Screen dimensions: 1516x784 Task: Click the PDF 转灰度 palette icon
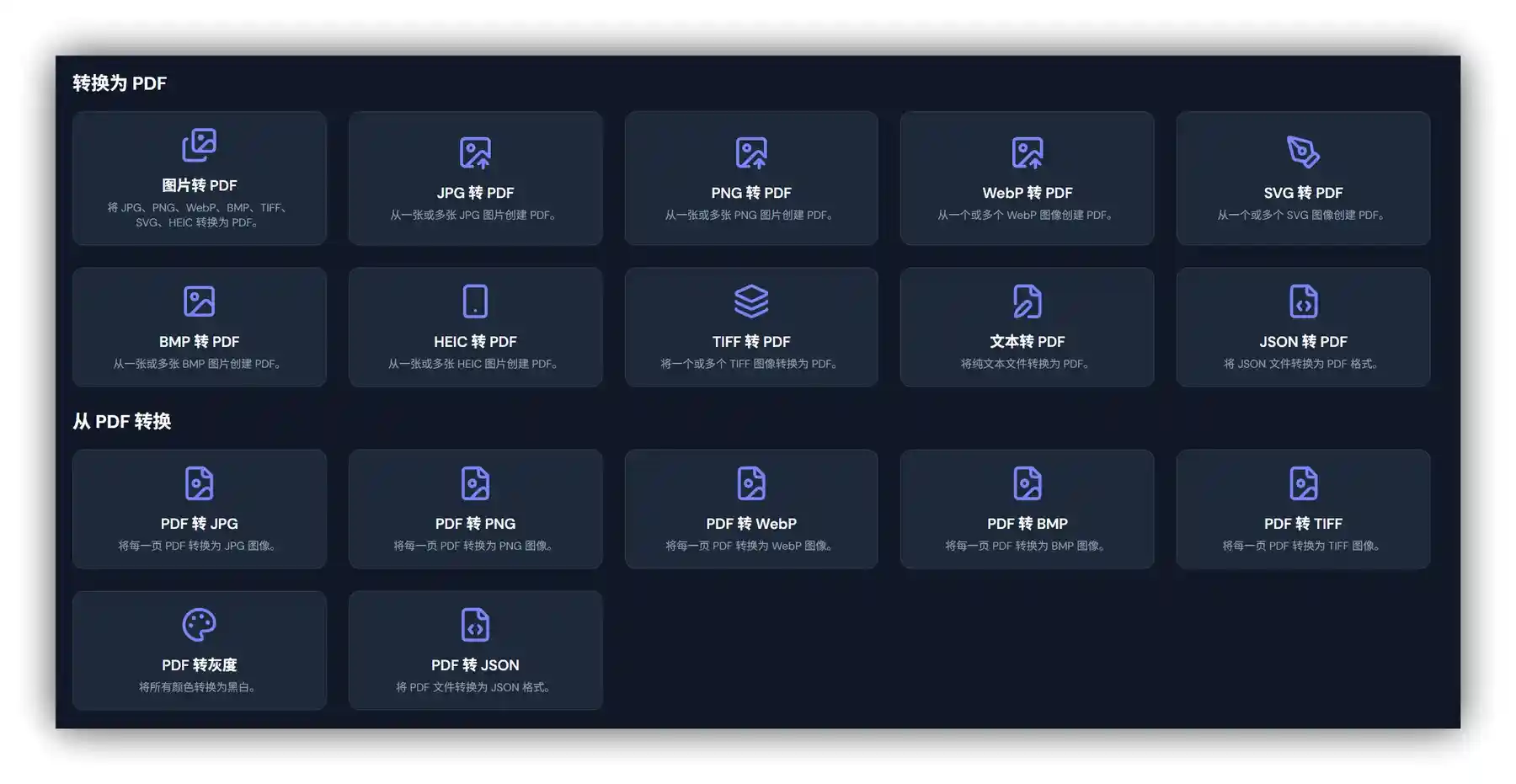coord(199,625)
